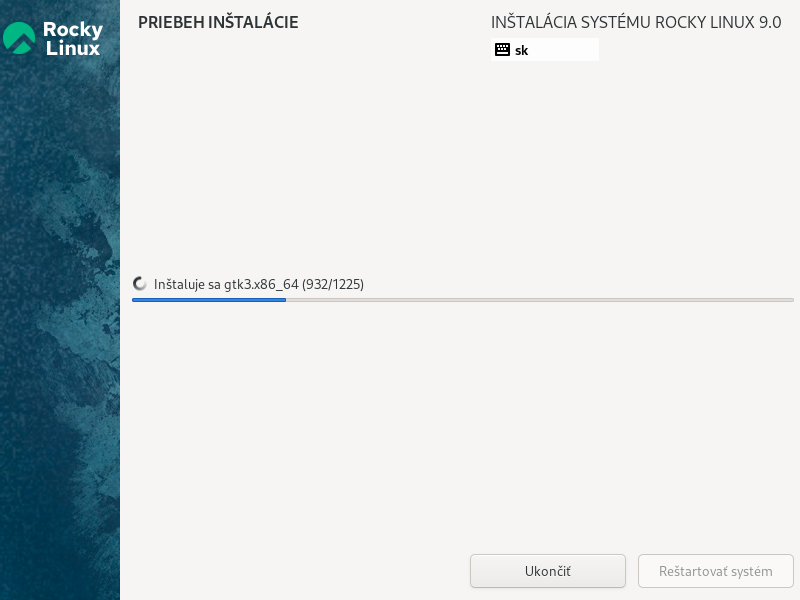Click the PRIEBEH INŠTALÁCIE heading
800x600 pixels.
pos(218,22)
